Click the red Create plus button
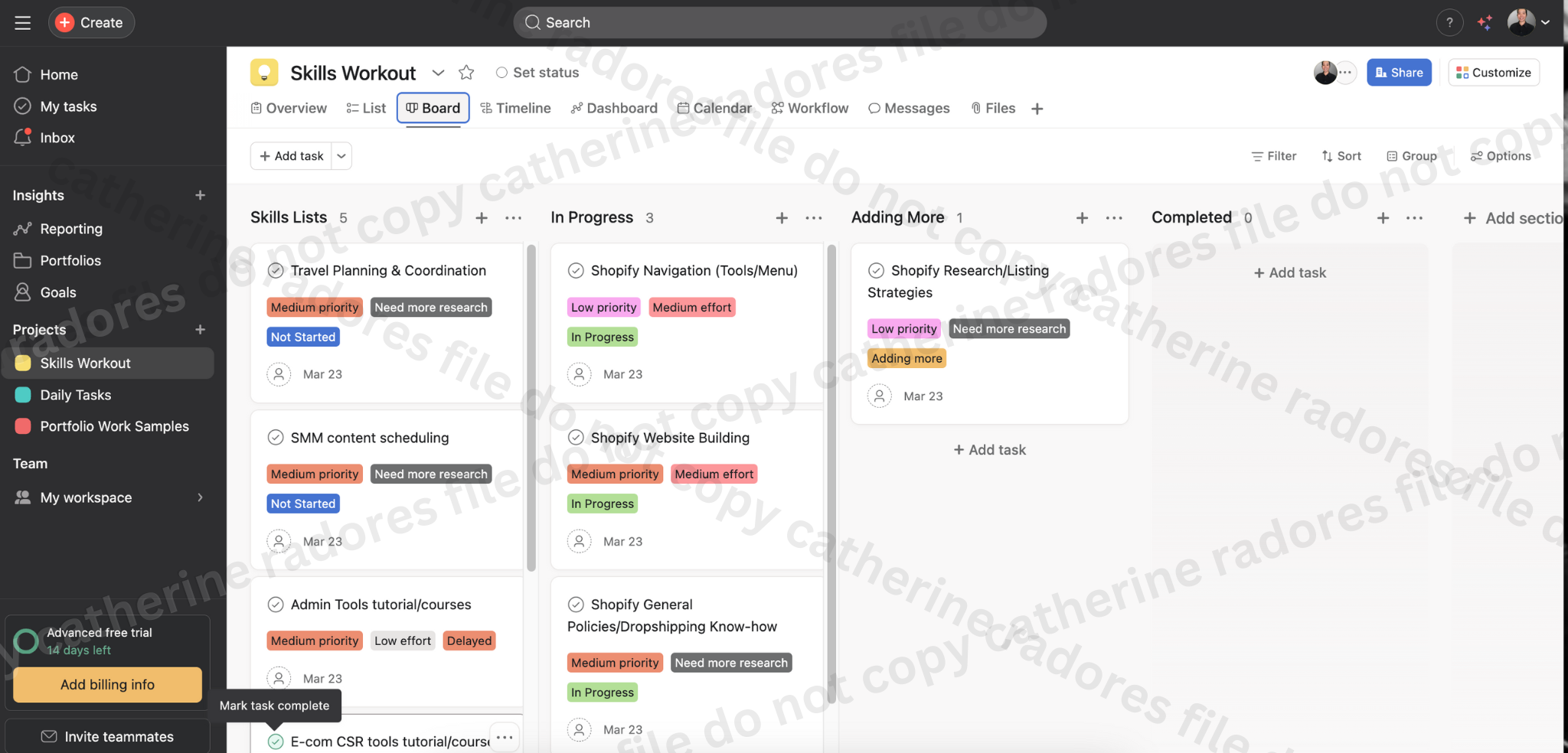Viewport: 1568px width, 753px height. pyautogui.click(x=65, y=23)
